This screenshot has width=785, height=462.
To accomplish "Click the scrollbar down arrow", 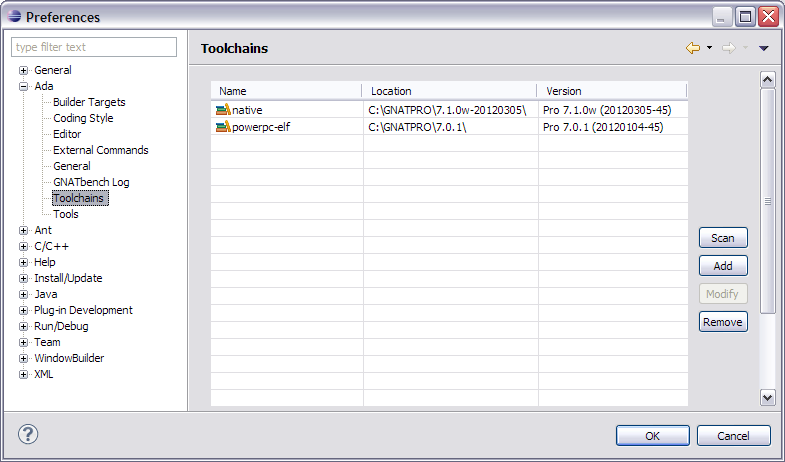I will (x=767, y=397).
